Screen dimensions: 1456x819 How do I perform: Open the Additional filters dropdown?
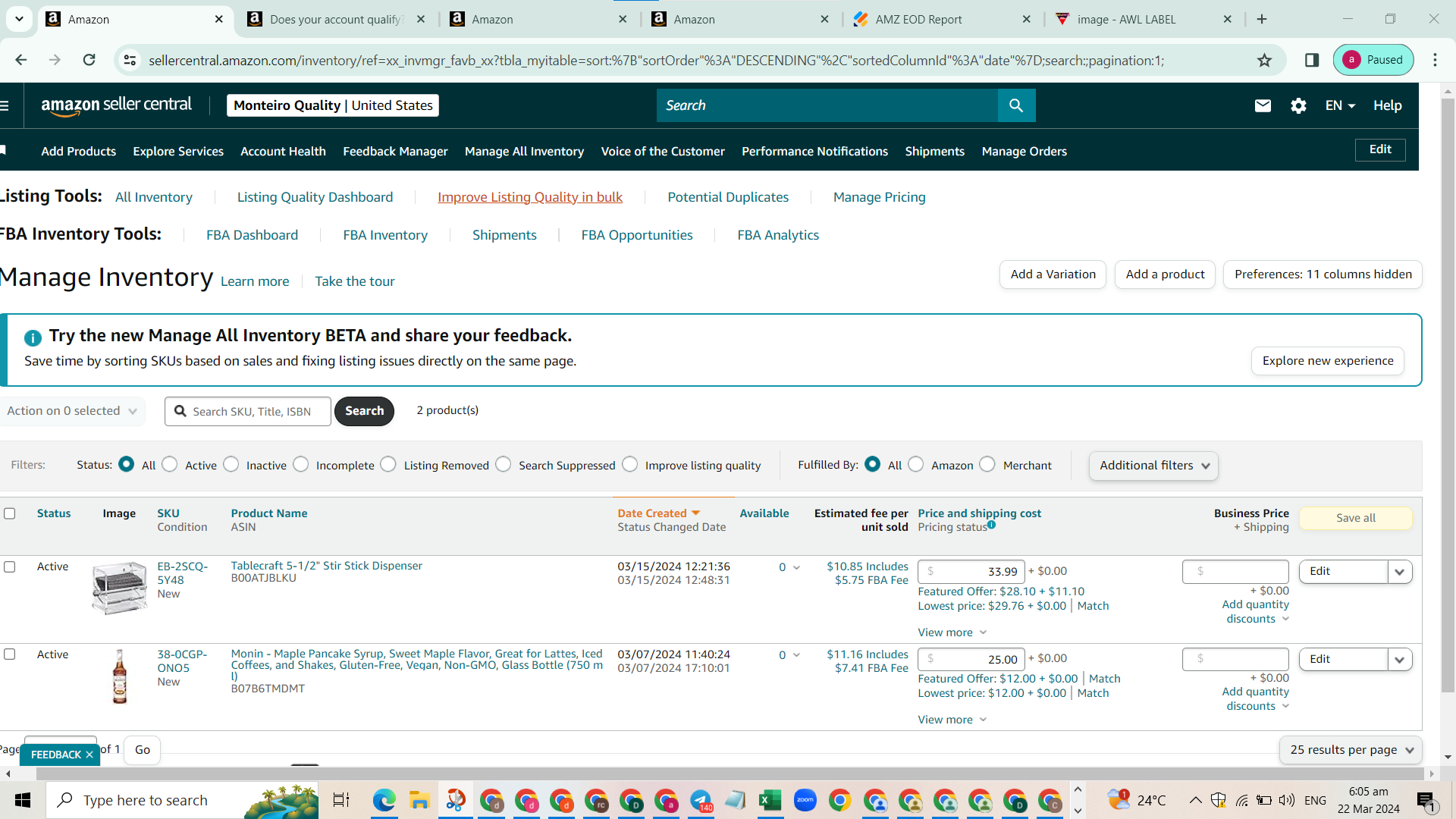[1153, 466]
